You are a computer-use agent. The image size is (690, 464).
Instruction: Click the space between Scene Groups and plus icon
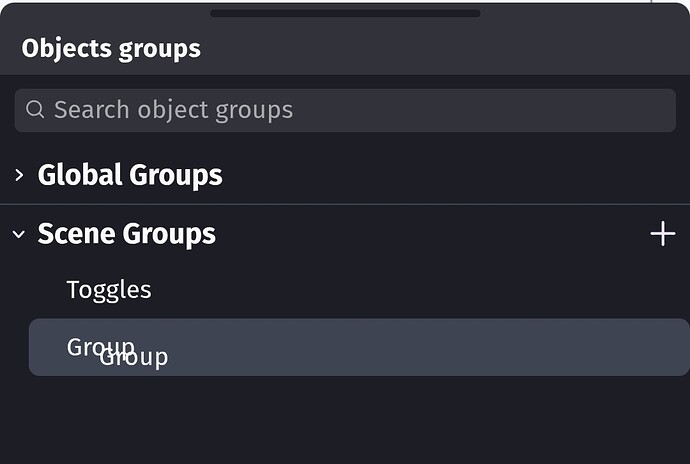pyautogui.click(x=430, y=234)
